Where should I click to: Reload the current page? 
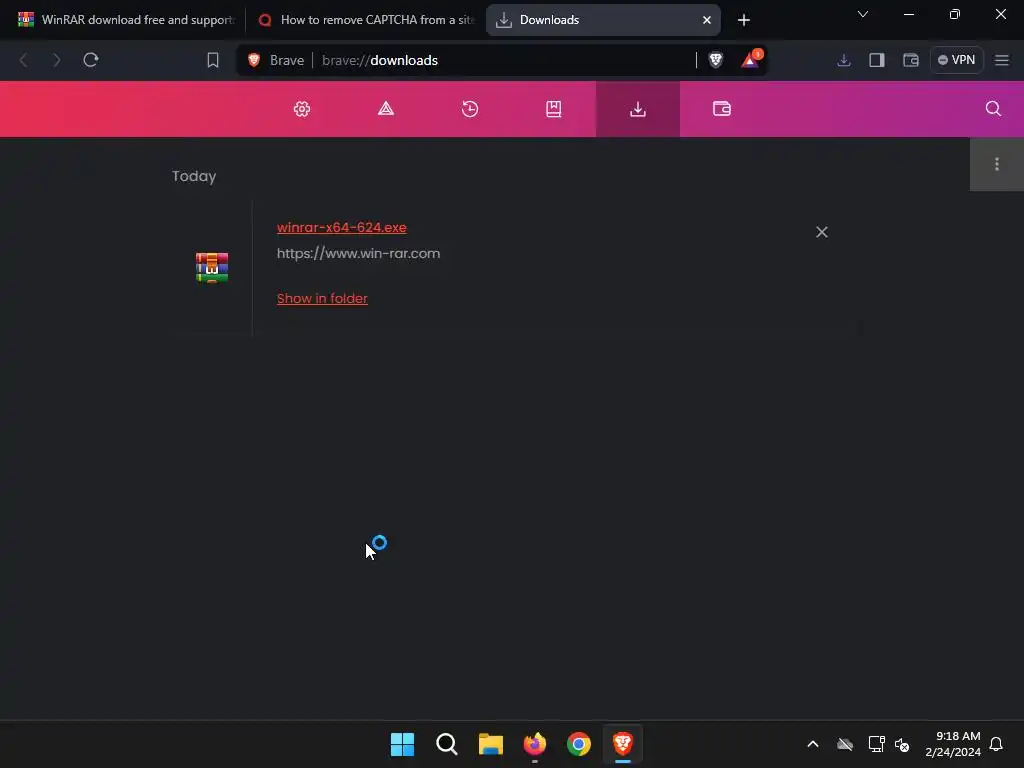[91, 60]
